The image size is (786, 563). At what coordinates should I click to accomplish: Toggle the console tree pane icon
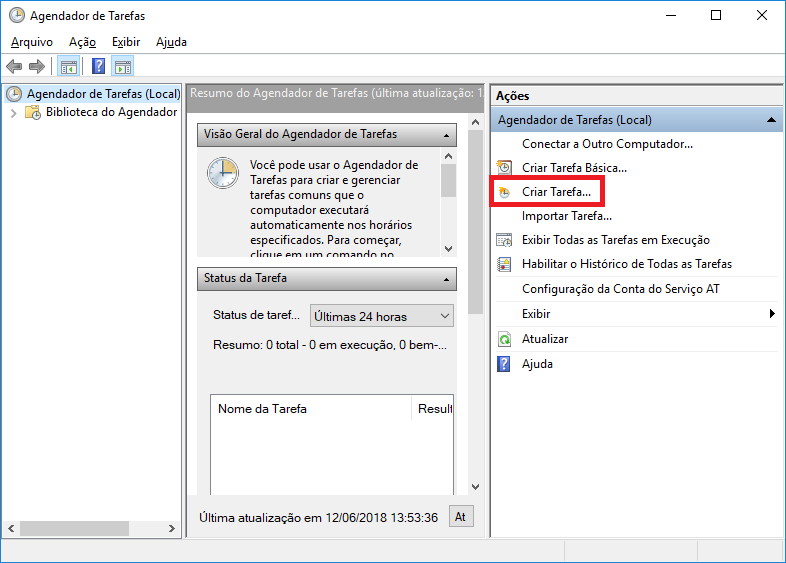[68, 67]
